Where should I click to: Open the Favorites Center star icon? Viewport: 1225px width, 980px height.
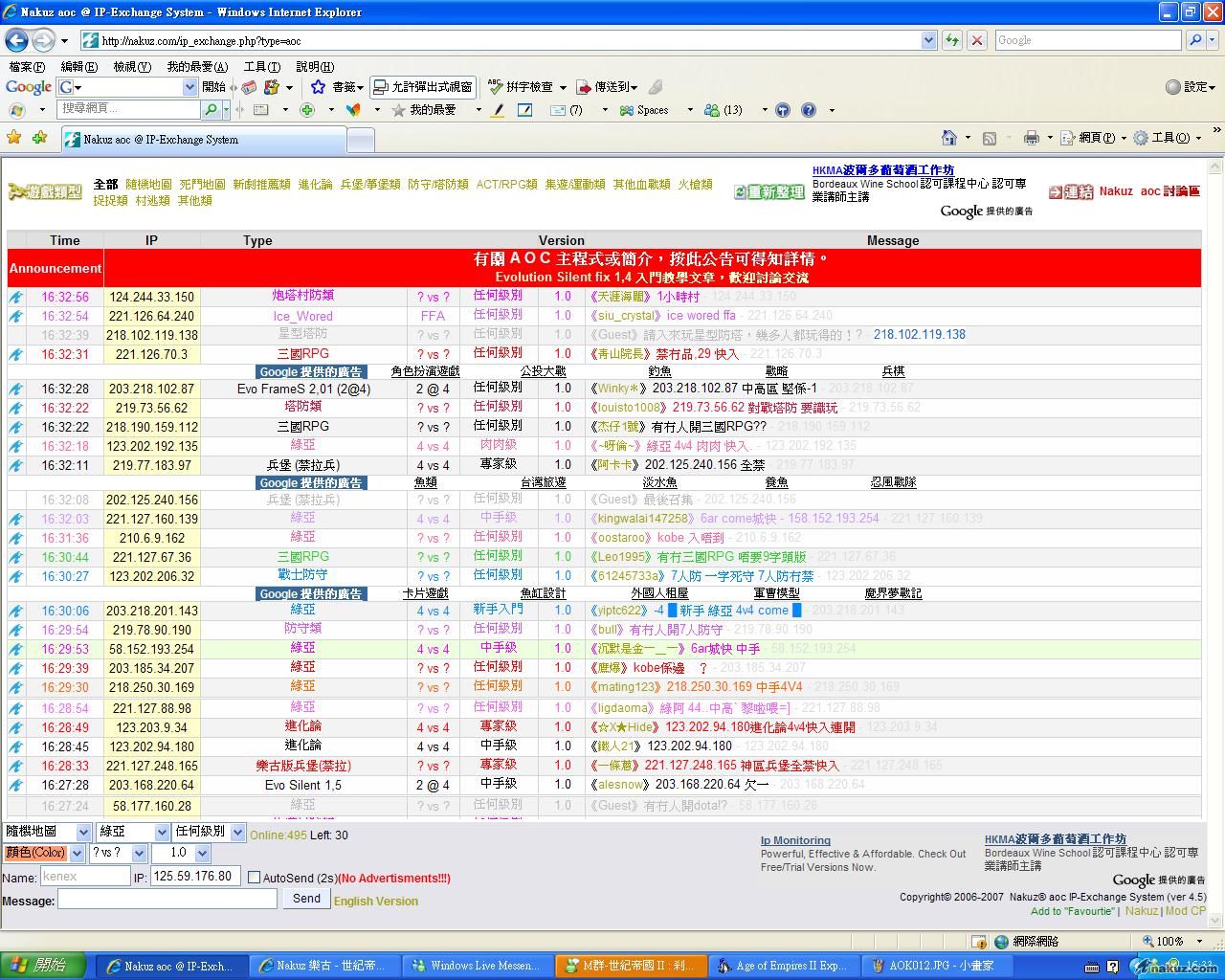(15, 138)
